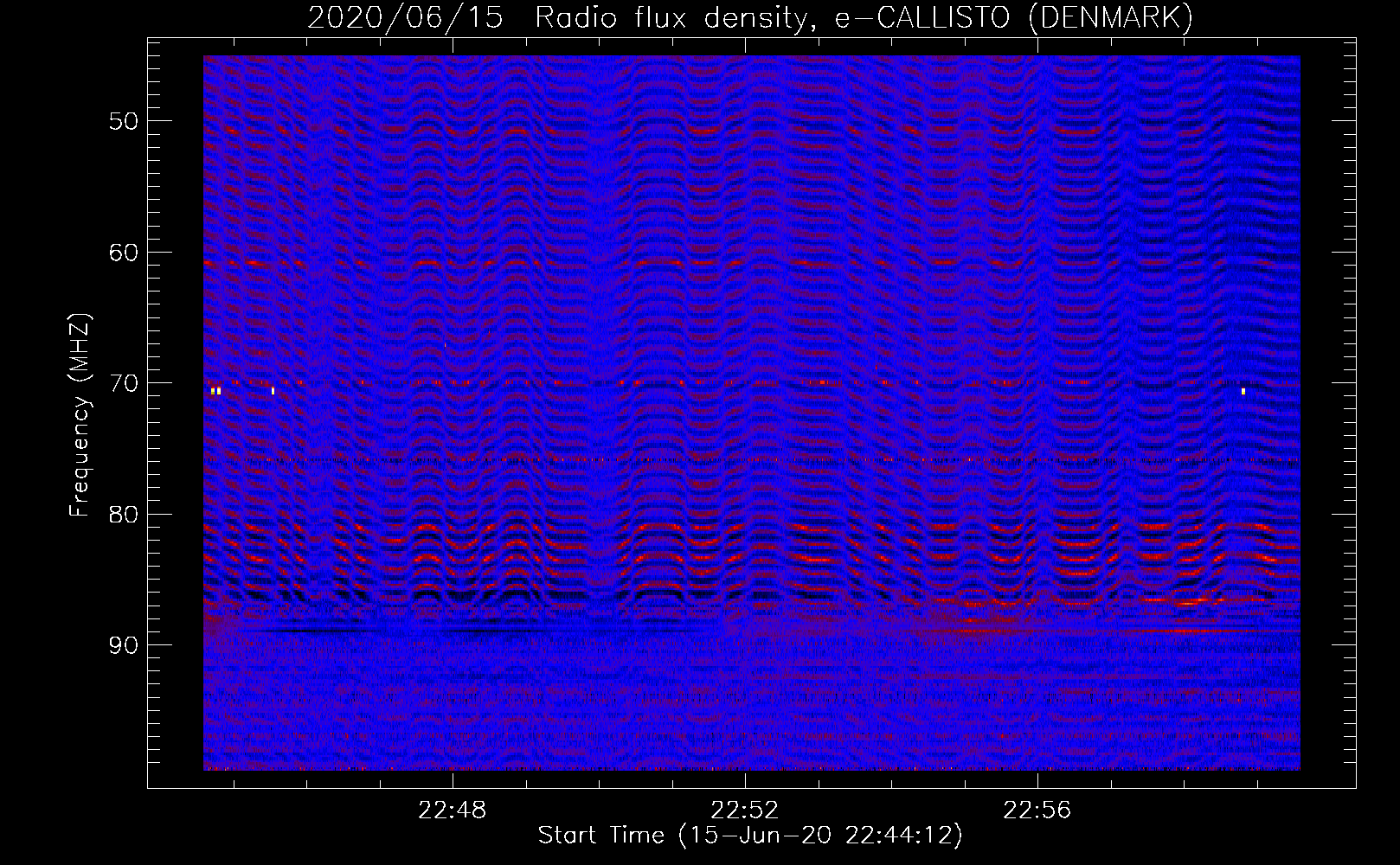Click the Start Time axis label
The image size is (1400, 865).
750,836
